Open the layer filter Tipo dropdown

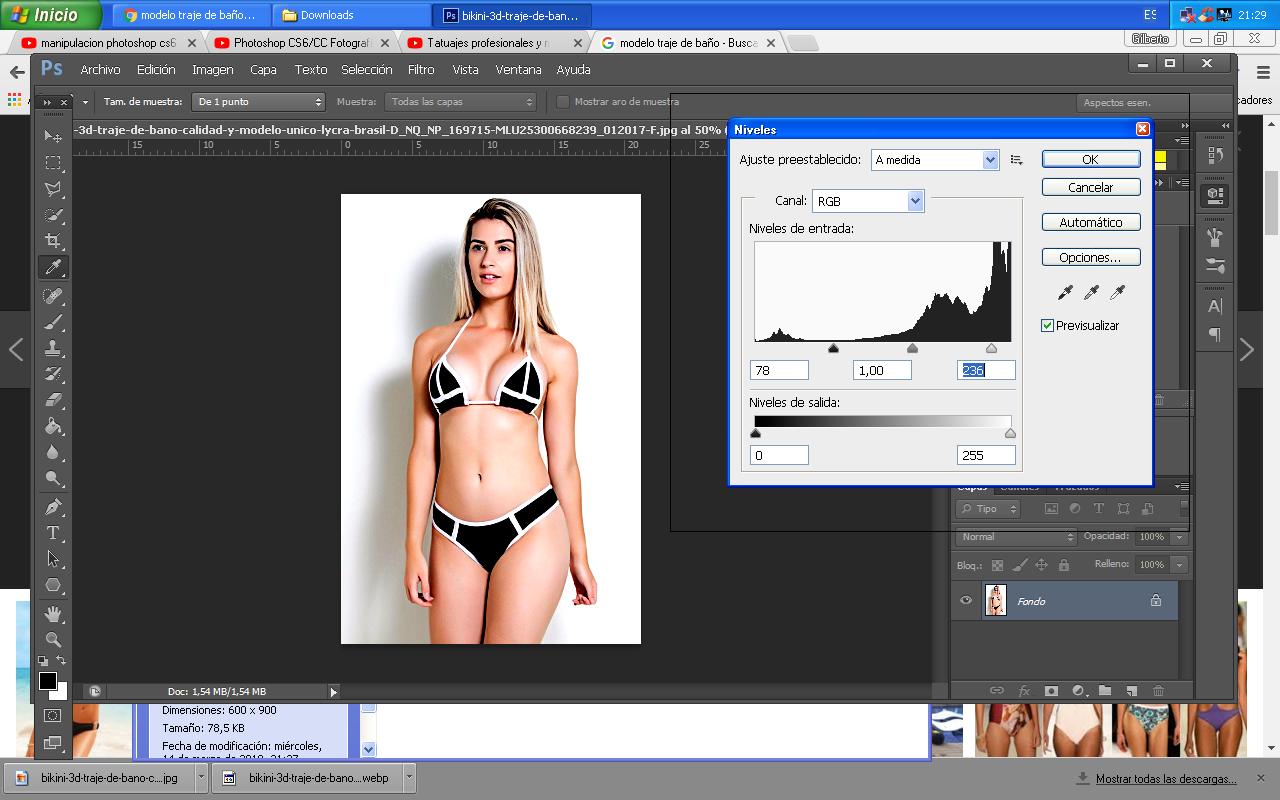(x=988, y=509)
